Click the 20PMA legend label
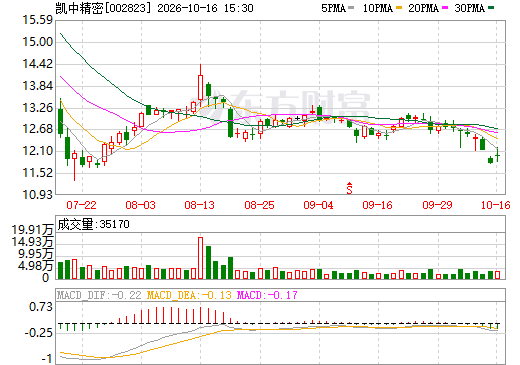This screenshot has height=365, width=520. pos(423,8)
